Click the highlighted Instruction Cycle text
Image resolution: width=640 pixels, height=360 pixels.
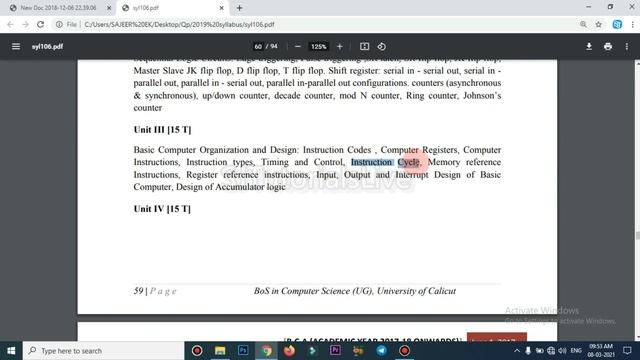[385, 162]
